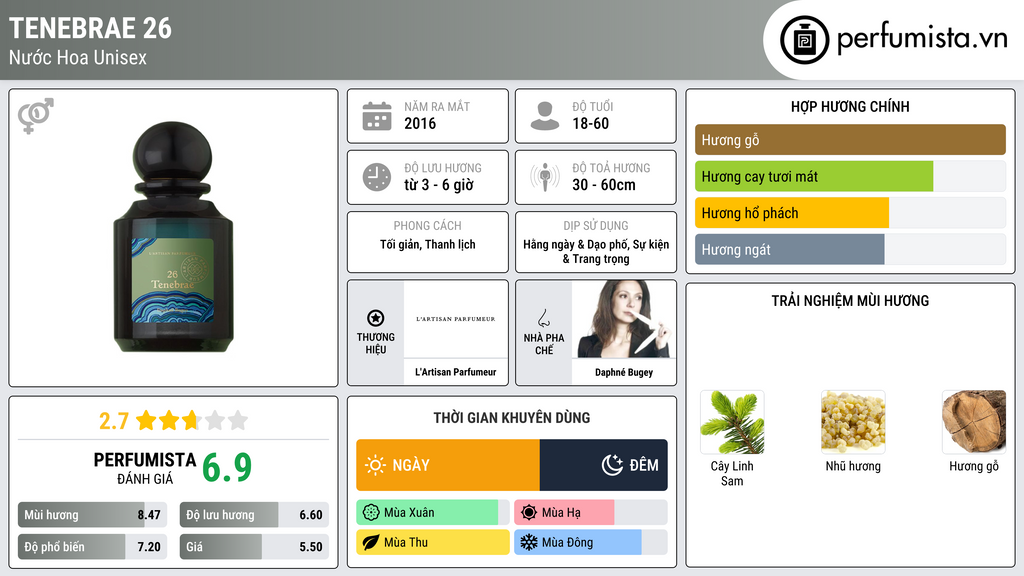
Task: Click the L'Artisan Parfumeur brand logo image
Action: pyautogui.click(x=456, y=319)
